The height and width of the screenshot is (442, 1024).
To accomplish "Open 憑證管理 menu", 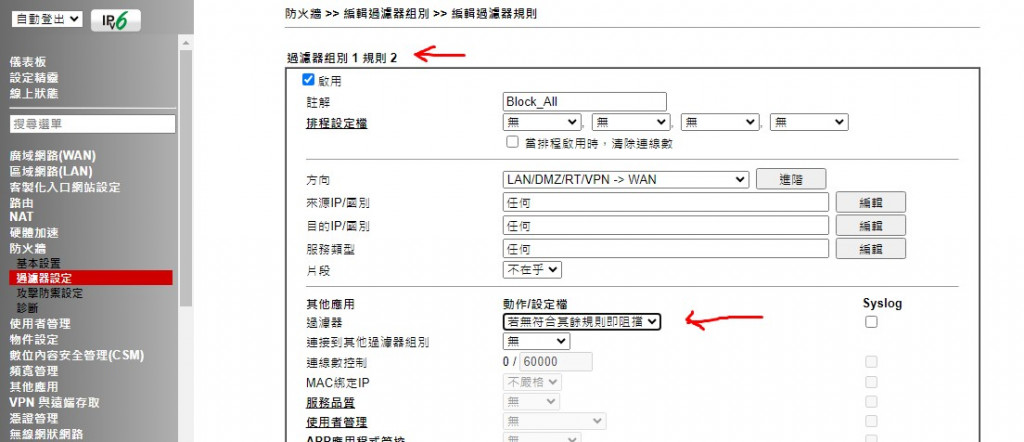I will [x=34, y=418].
